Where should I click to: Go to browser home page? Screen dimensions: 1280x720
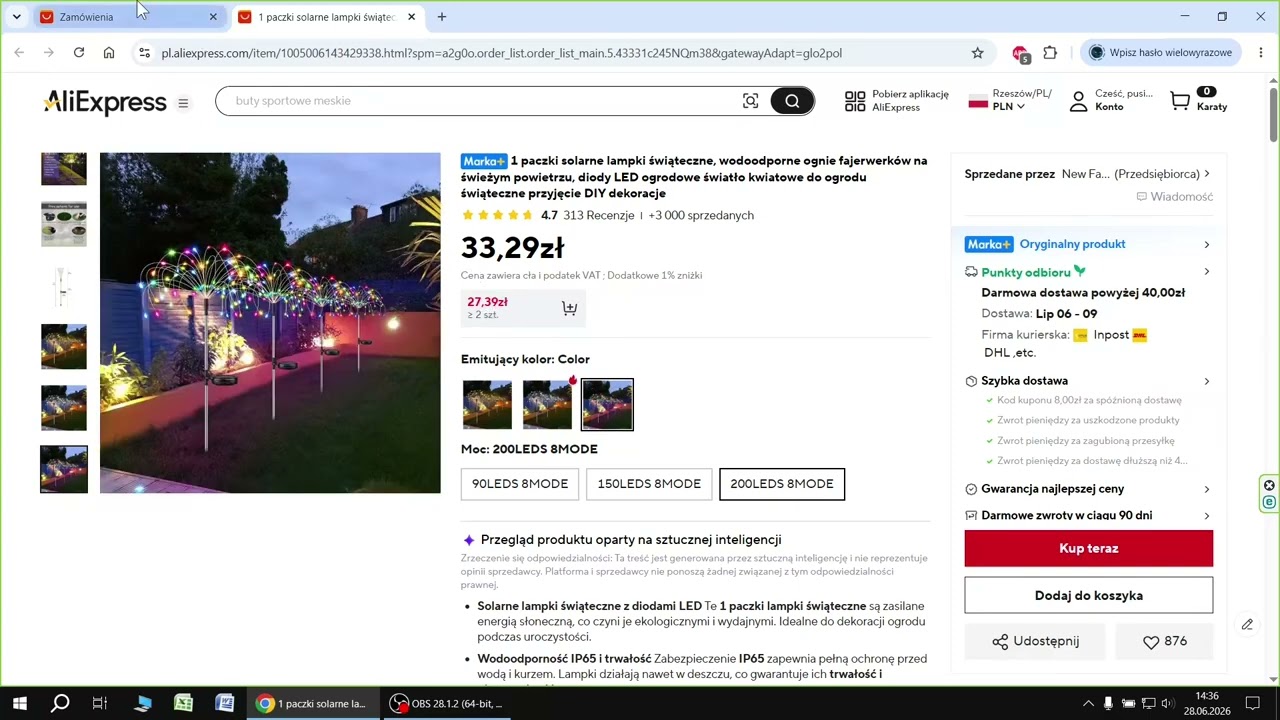pyautogui.click(x=109, y=53)
